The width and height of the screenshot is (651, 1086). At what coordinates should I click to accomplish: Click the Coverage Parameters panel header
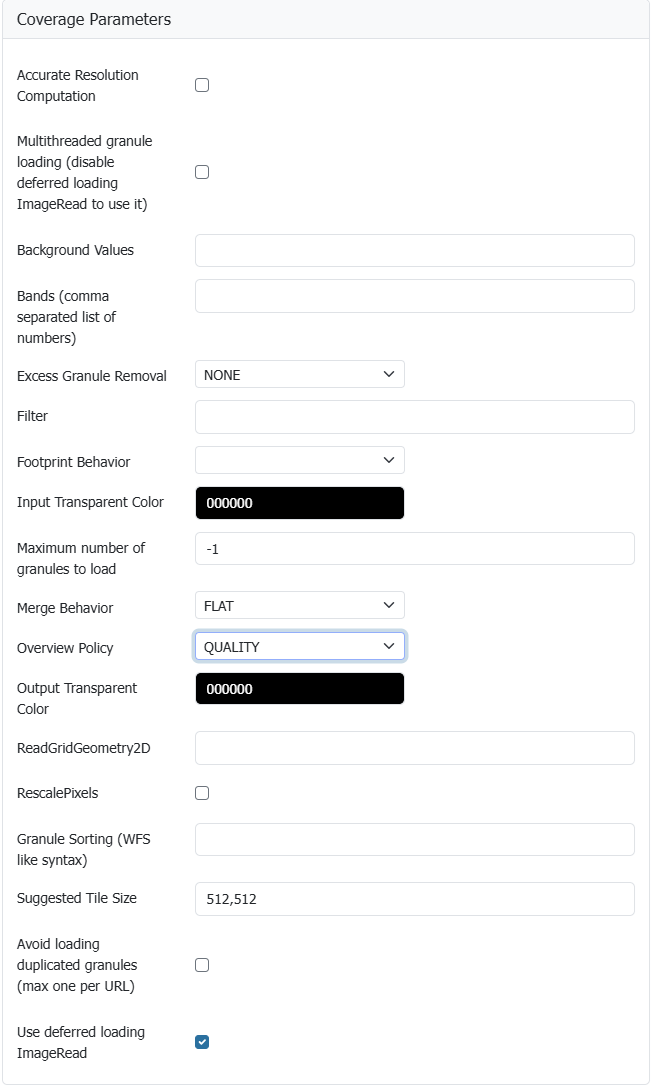(x=94, y=20)
